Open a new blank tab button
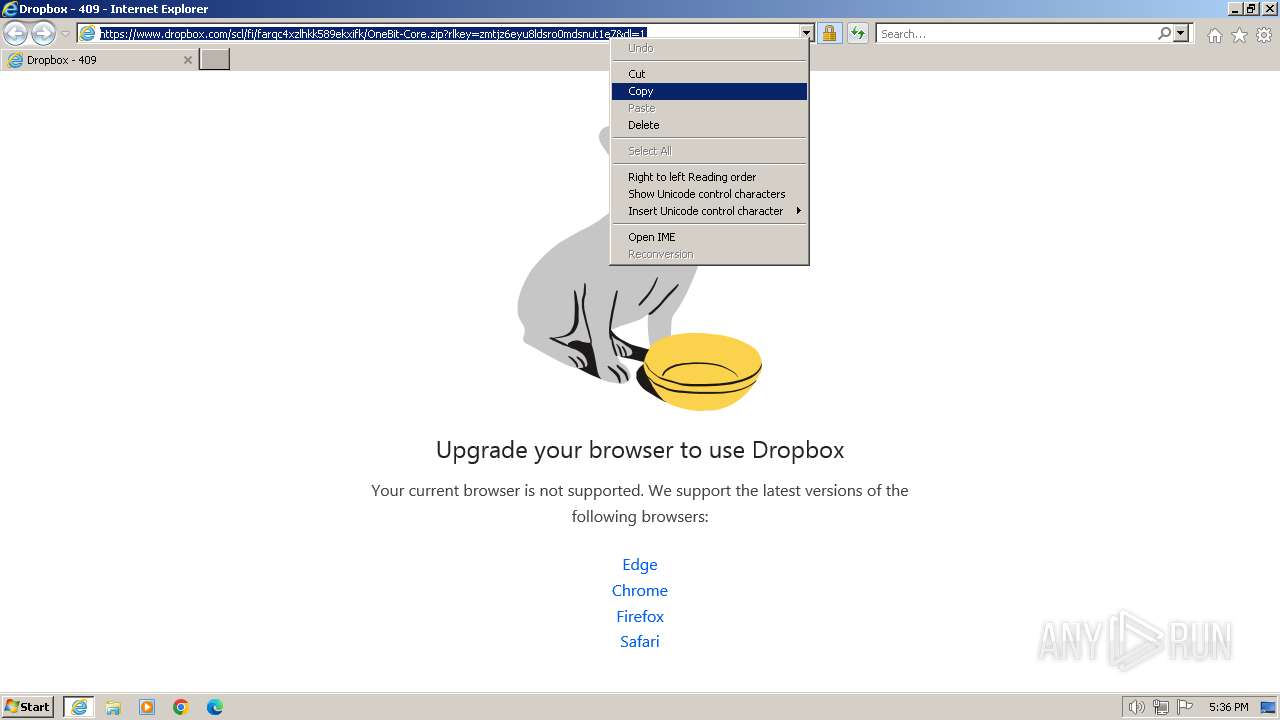Screen dimensions: 1280x720 pos(215,60)
